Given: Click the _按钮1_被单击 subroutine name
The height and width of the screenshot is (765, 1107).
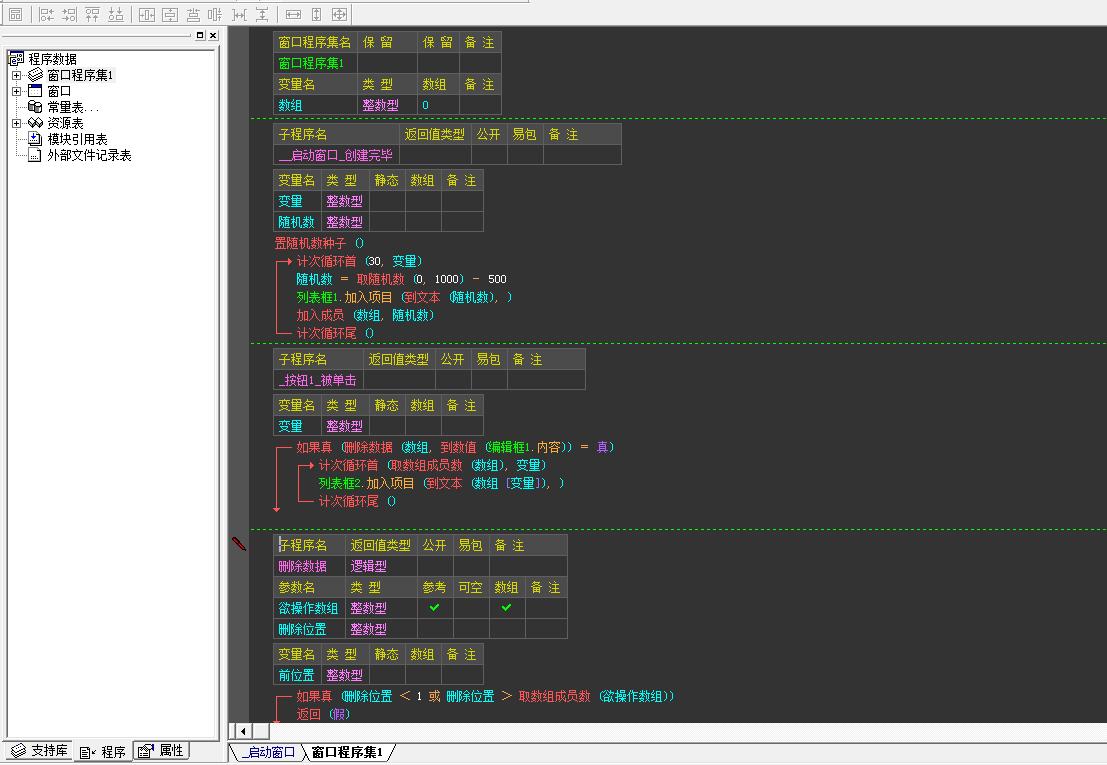Looking at the screenshot, I should click(318, 380).
